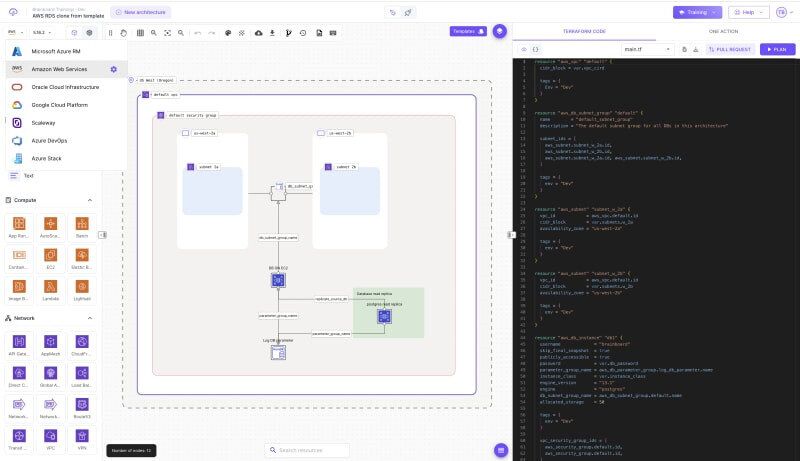
Task: Choose Amazon Web Services provider
Action: 66,69
